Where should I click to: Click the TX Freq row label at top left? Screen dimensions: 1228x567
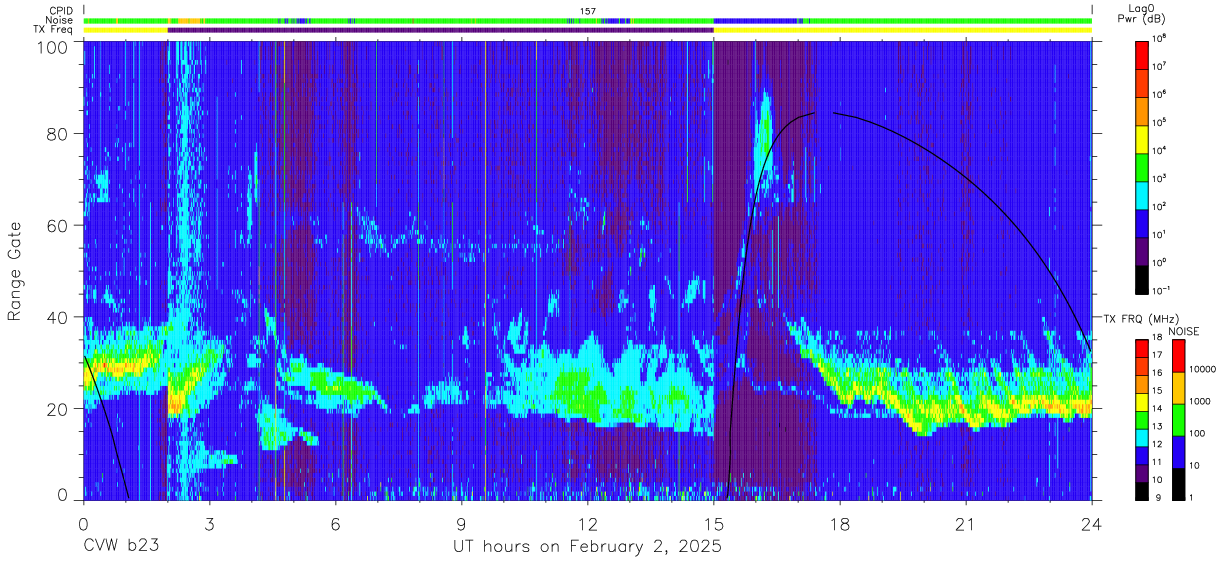click(54, 30)
